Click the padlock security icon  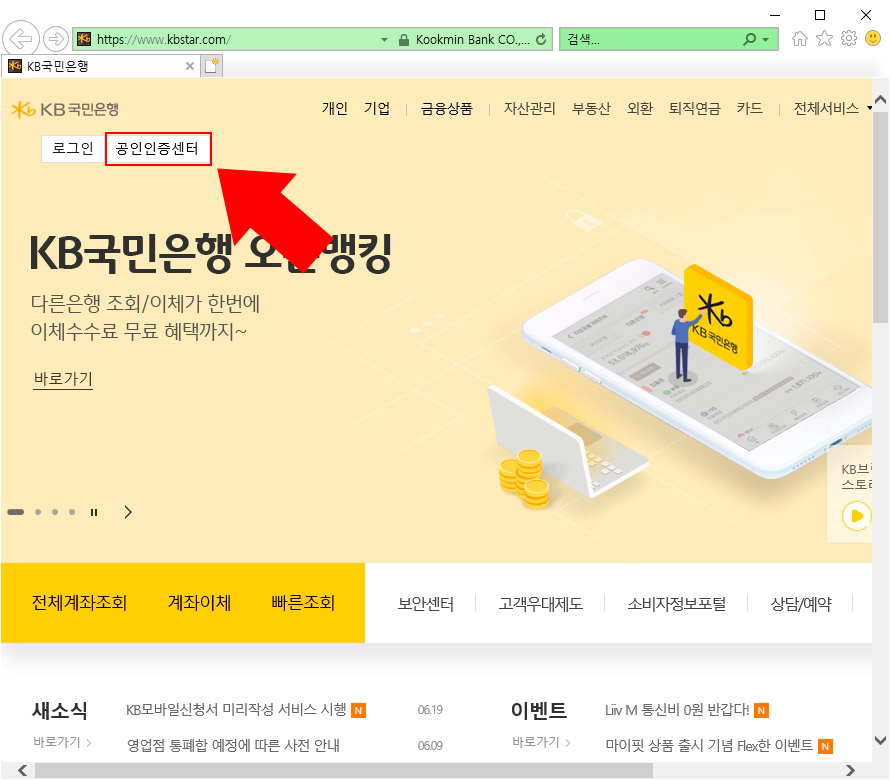[404, 40]
